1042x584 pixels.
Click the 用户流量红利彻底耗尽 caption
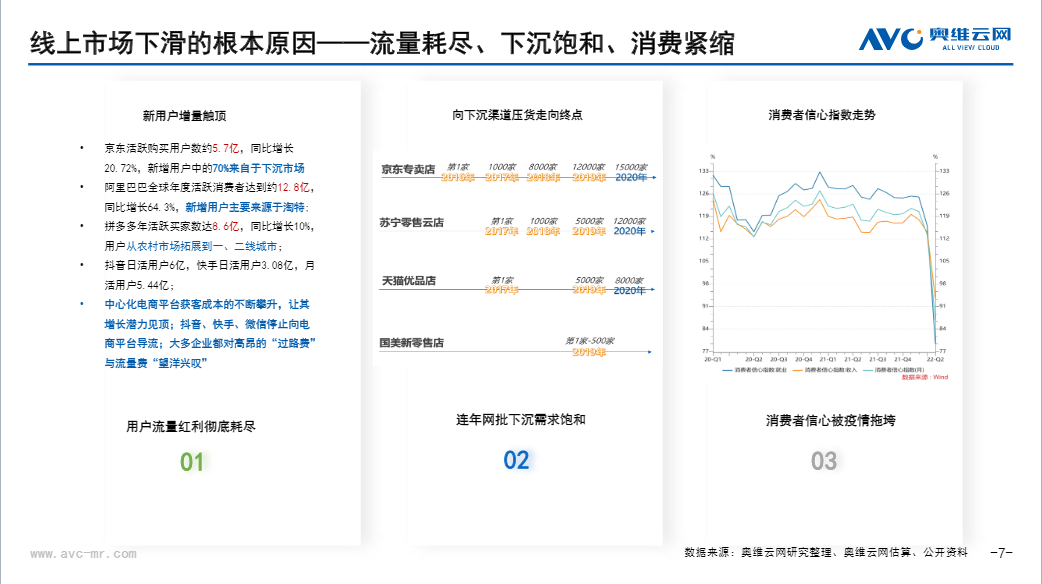coord(191,426)
